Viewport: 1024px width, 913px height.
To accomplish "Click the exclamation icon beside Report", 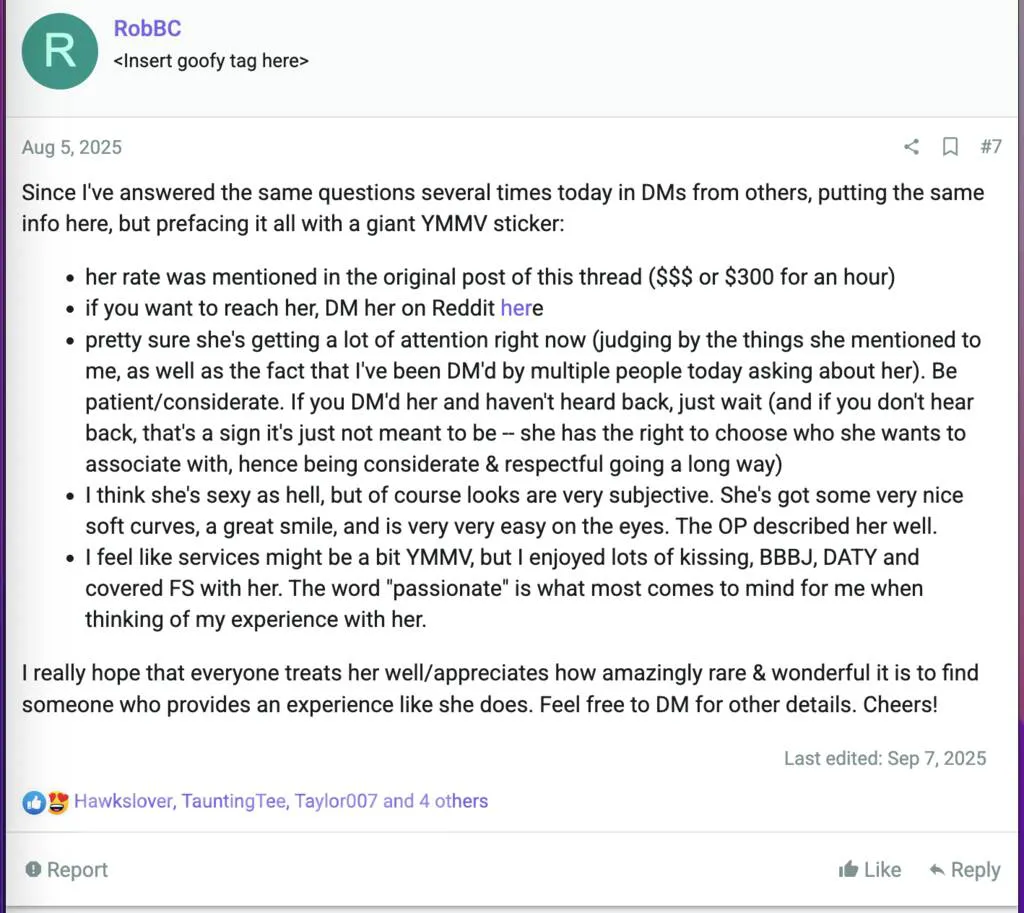I will pos(33,870).
